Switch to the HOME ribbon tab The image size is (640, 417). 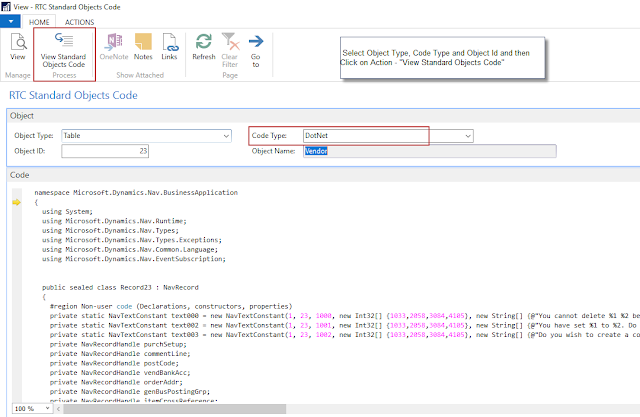[x=39, y=22]
